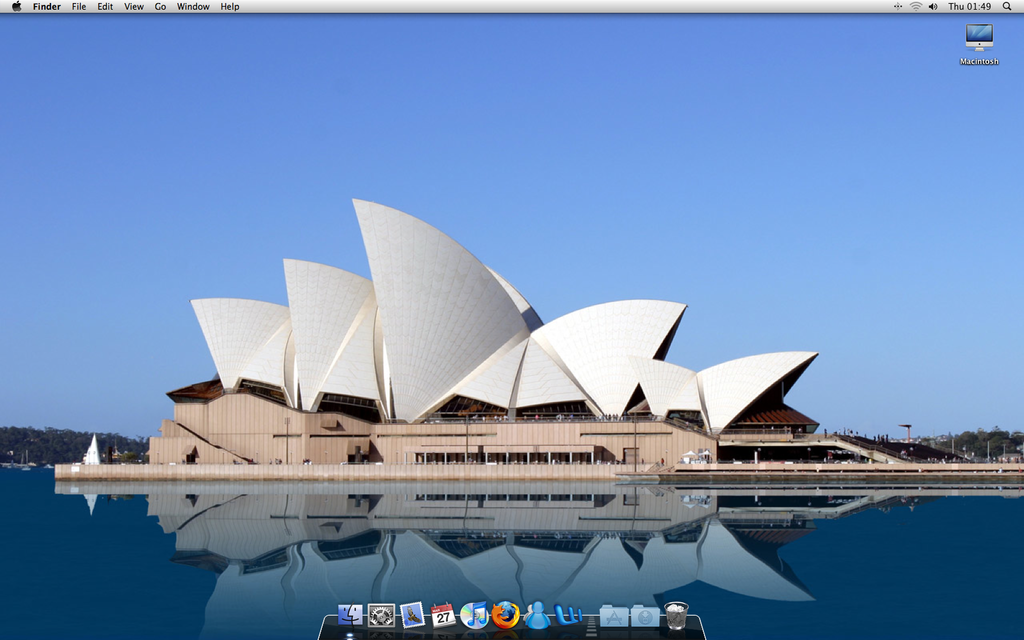This screenshot has width=1024, height=640.
Task: Open the Go menu
Action: pyautogui.click(x=161, y=7)
